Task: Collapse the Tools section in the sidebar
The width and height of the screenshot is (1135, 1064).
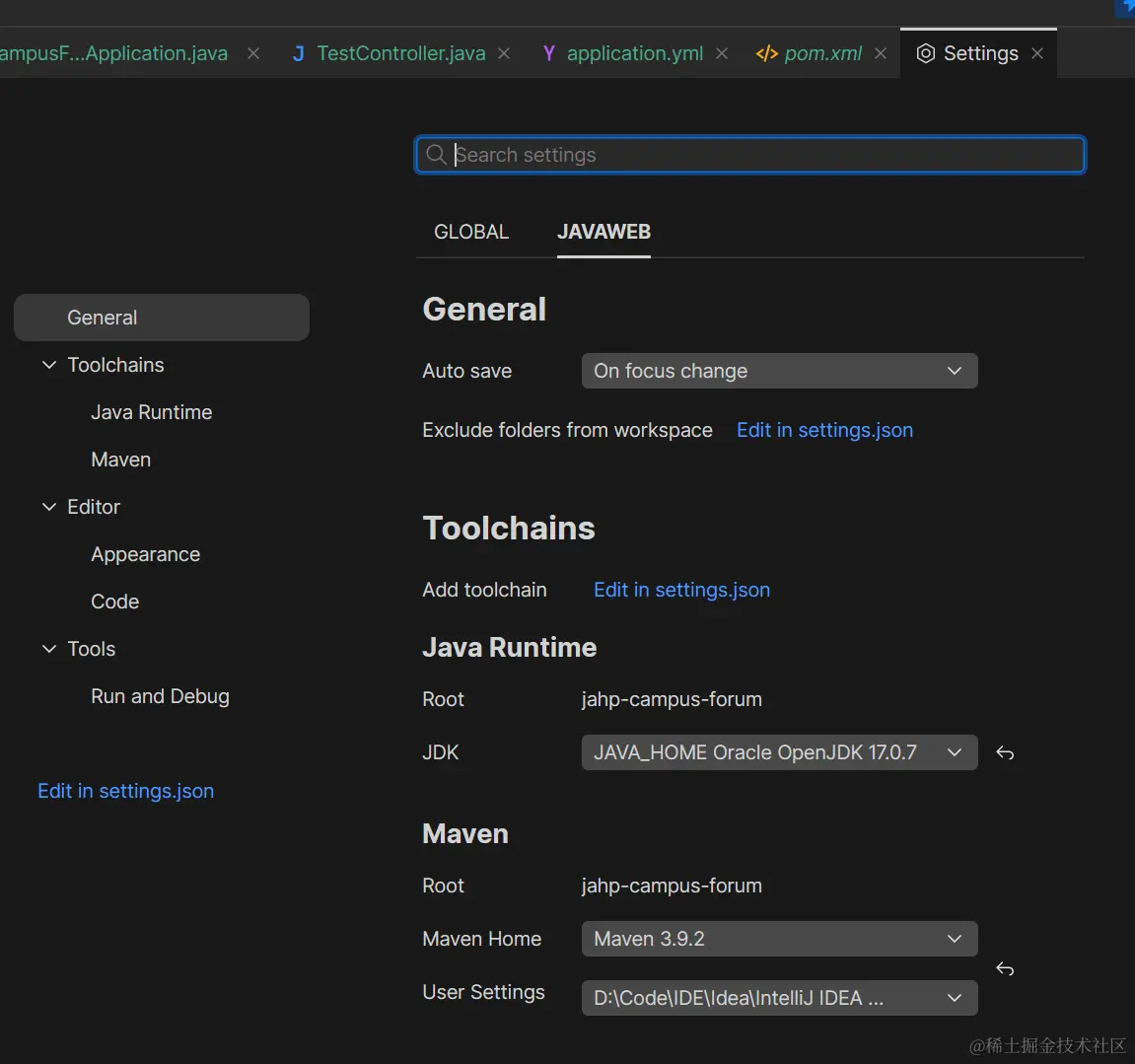Action: pyautogui.click(x=48, y=649)
